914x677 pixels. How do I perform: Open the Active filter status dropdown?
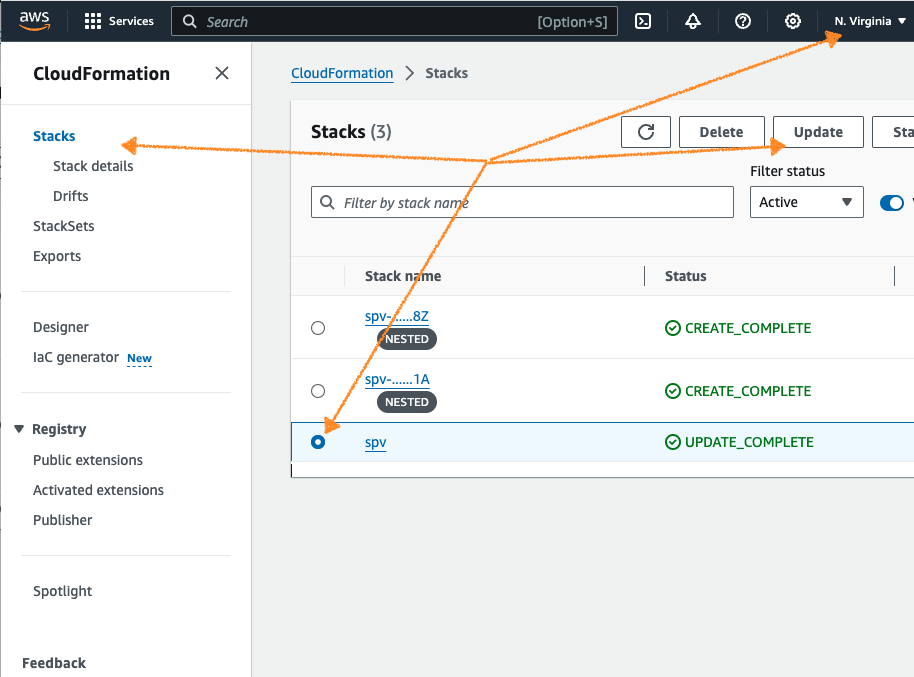(x=807, y=202)
